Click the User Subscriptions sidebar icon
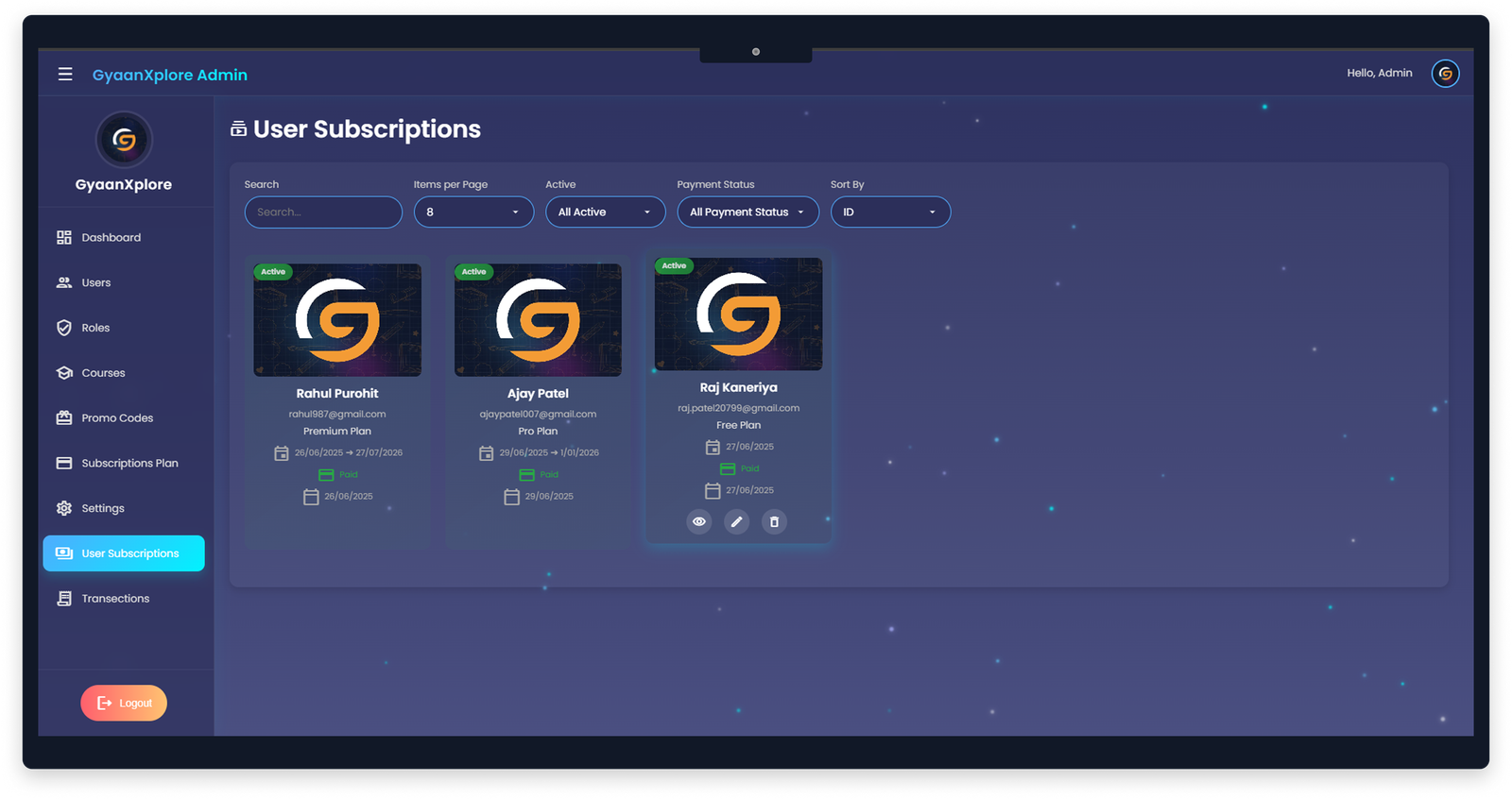1512x799 pixels. tap(64, 553)
